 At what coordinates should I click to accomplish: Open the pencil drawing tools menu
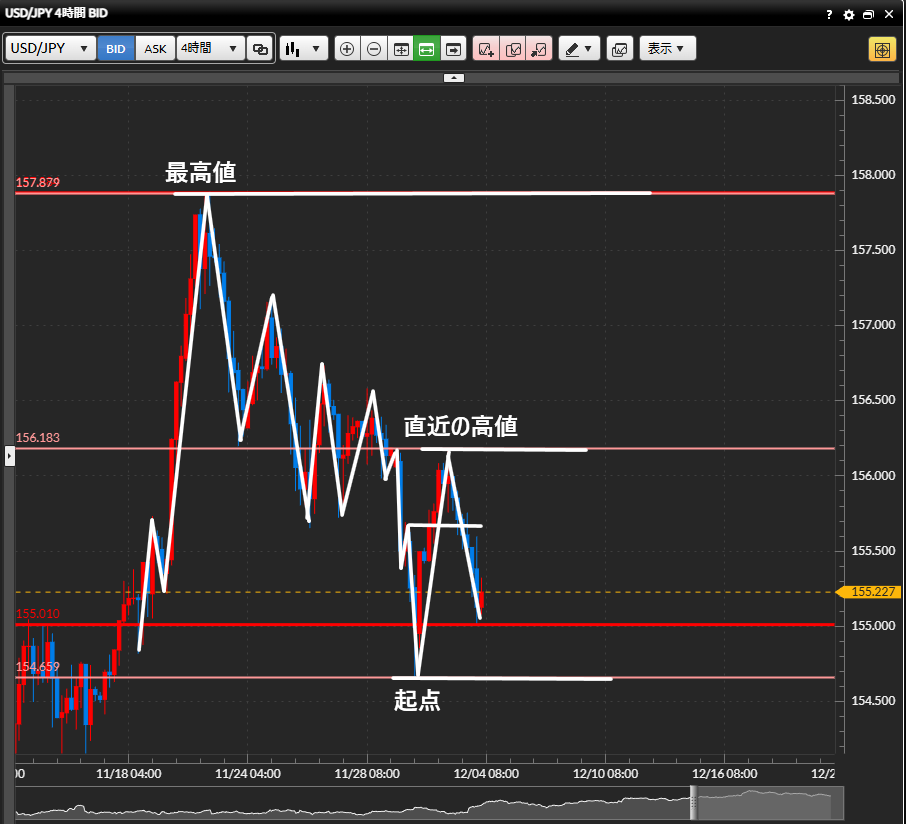coord(578,48)
